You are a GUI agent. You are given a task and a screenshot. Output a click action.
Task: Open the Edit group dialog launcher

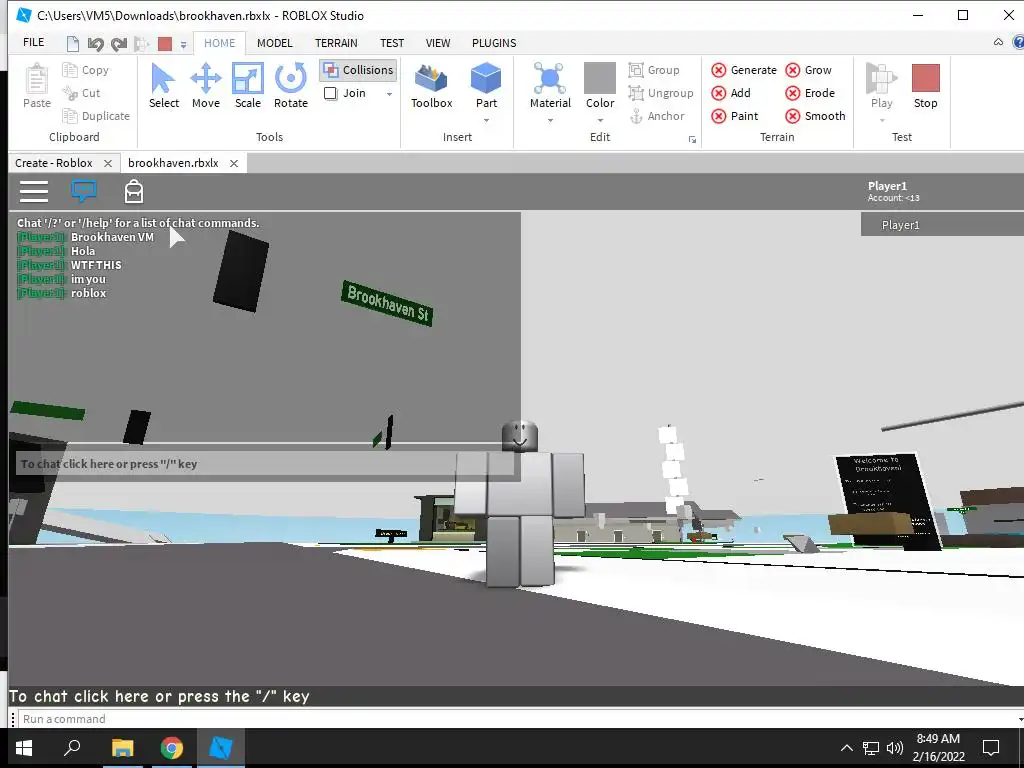click(x=692, y=139)
